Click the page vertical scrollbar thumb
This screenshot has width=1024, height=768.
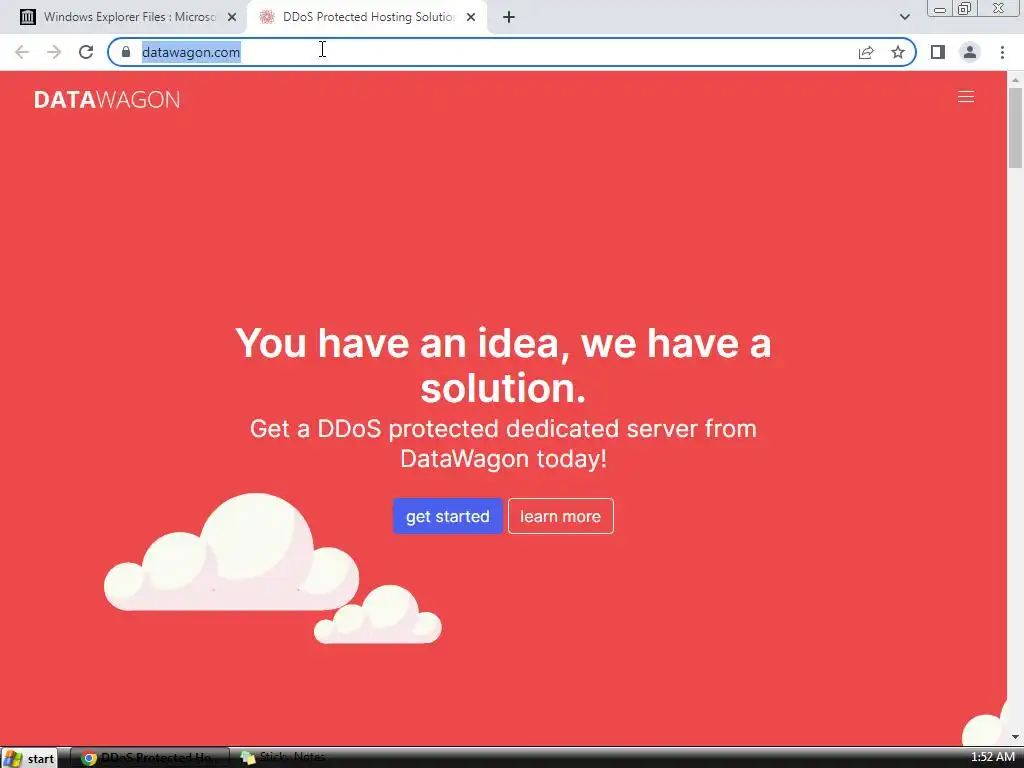click(x=1015, y=128)
